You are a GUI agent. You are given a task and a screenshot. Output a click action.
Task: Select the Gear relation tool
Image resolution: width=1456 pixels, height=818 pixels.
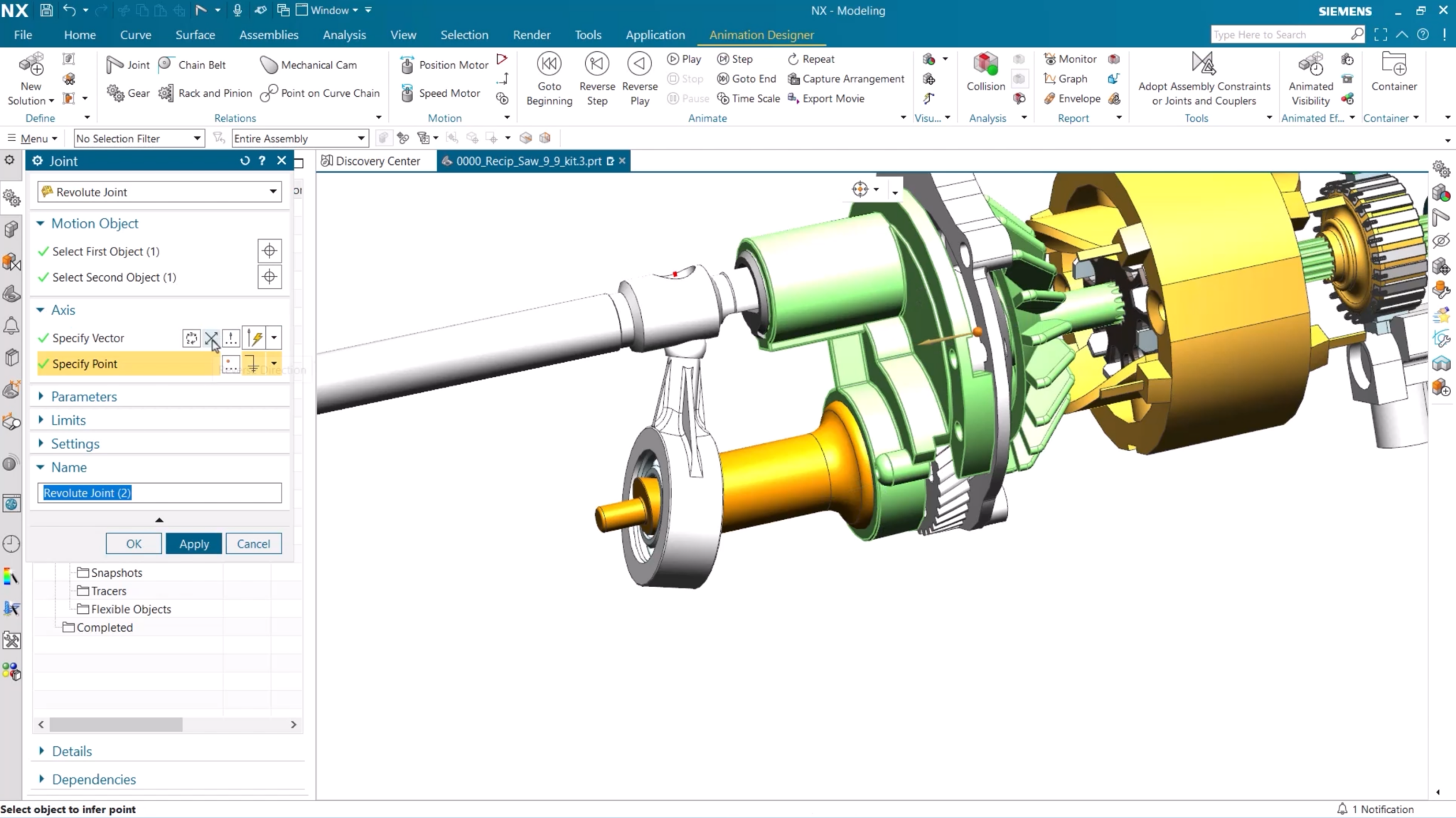(x=116, y=93)
